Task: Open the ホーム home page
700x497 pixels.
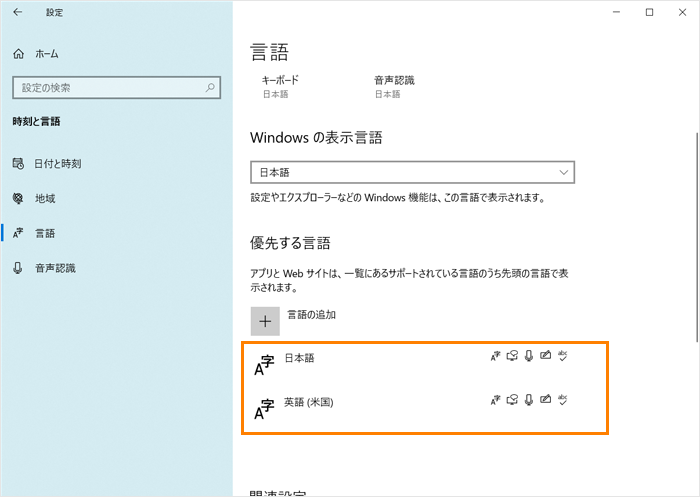Action: point(36,54)
